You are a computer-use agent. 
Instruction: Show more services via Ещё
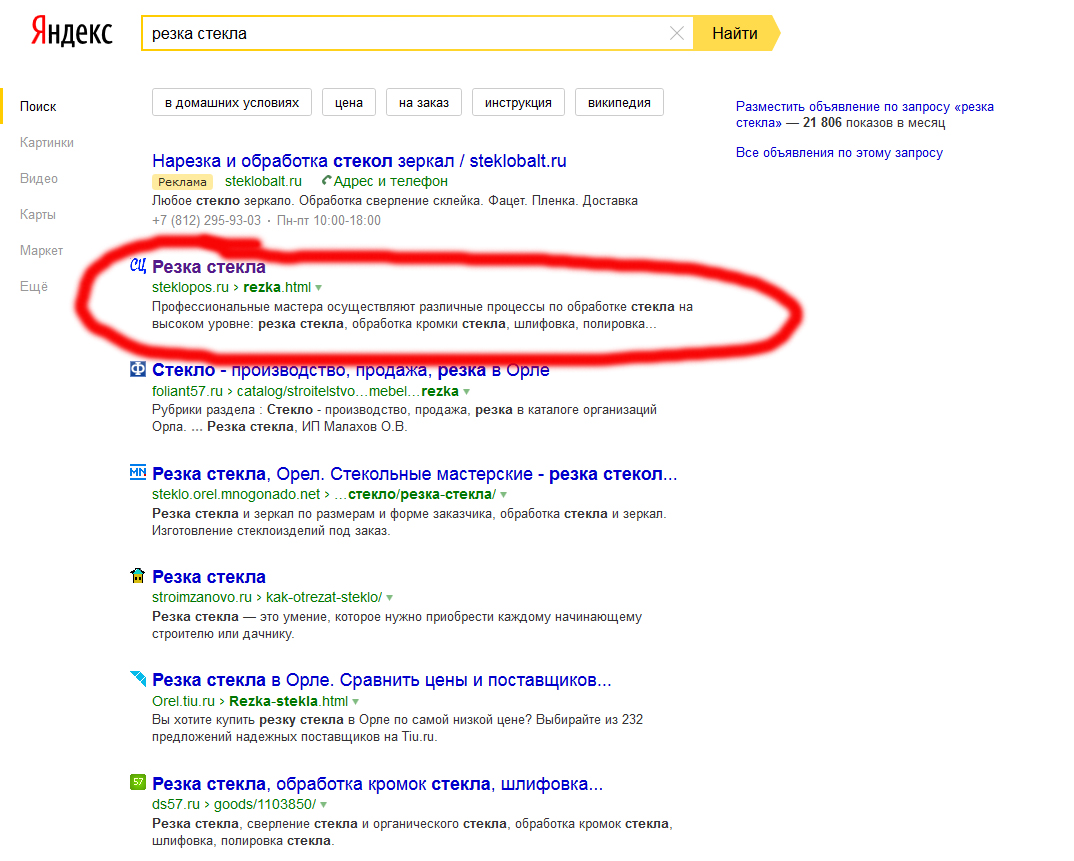34,286
